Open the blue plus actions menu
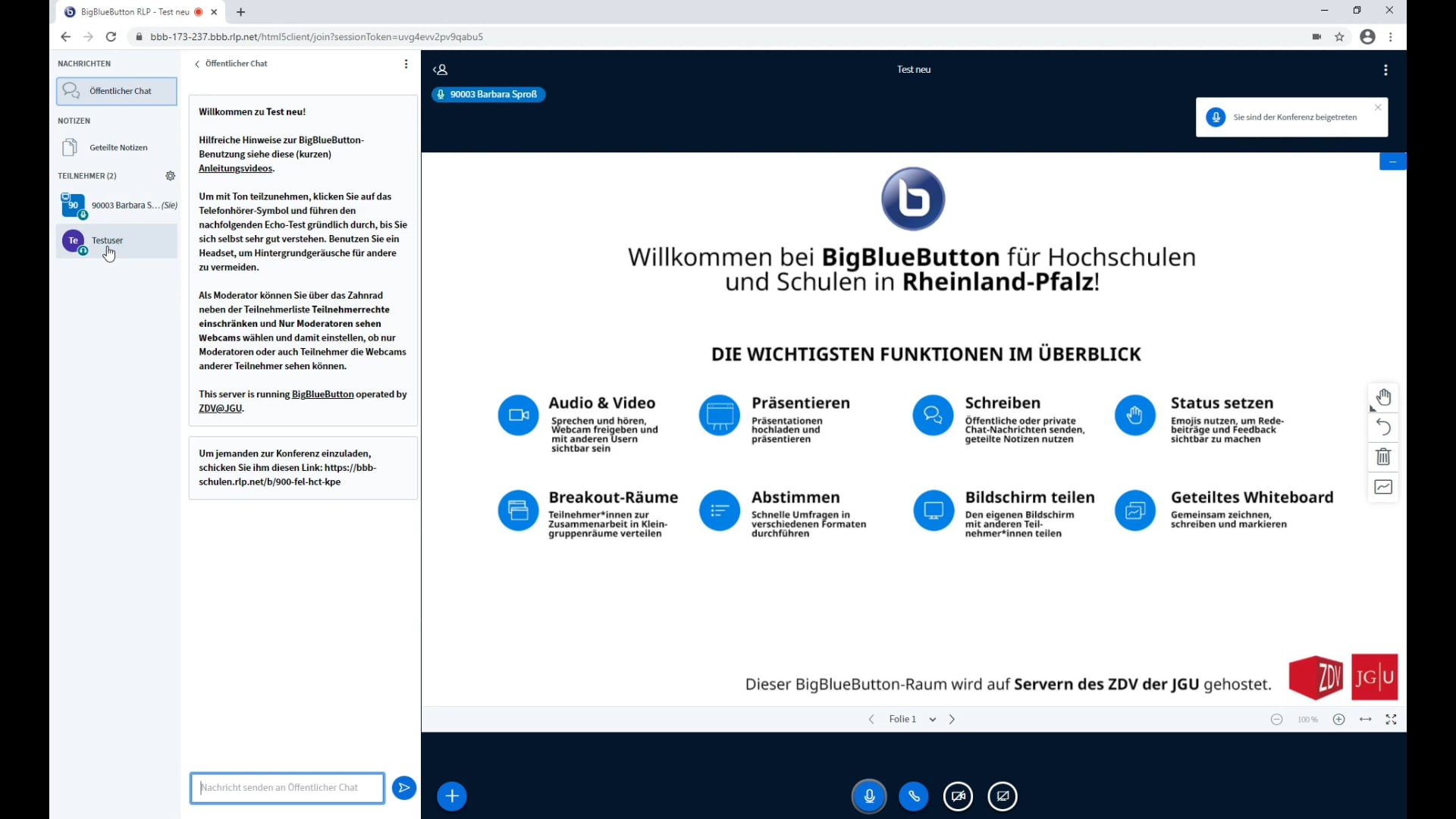 pyautogui.click(x=452, y=796)
